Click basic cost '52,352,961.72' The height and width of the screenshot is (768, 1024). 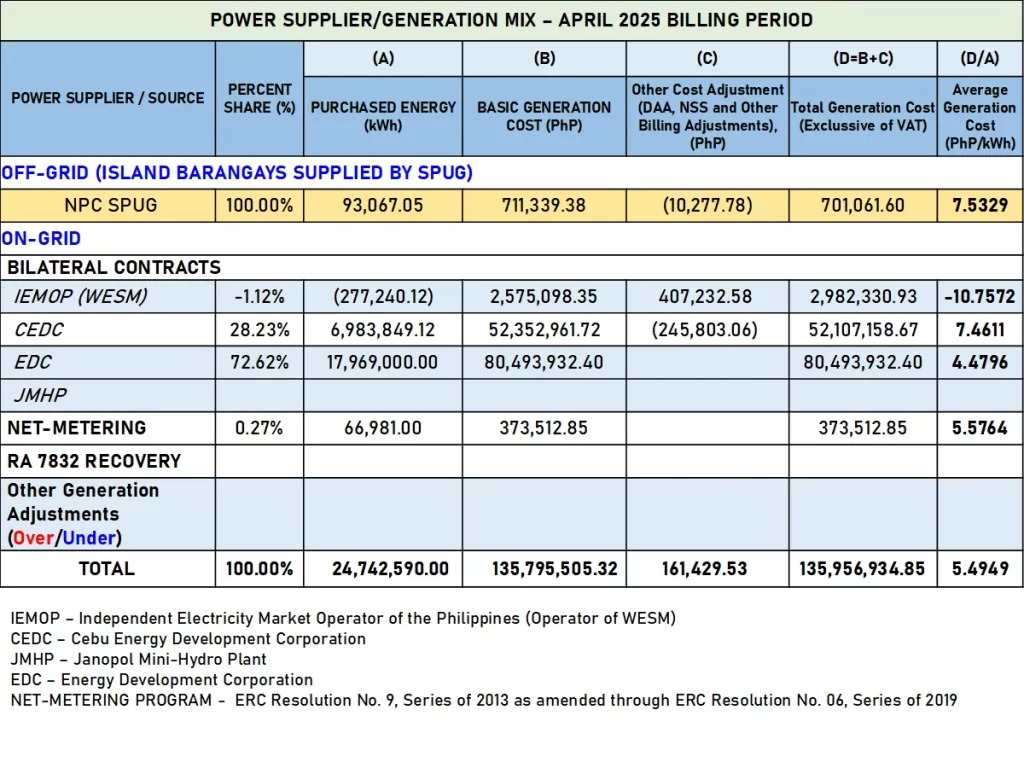pos(544,330)
